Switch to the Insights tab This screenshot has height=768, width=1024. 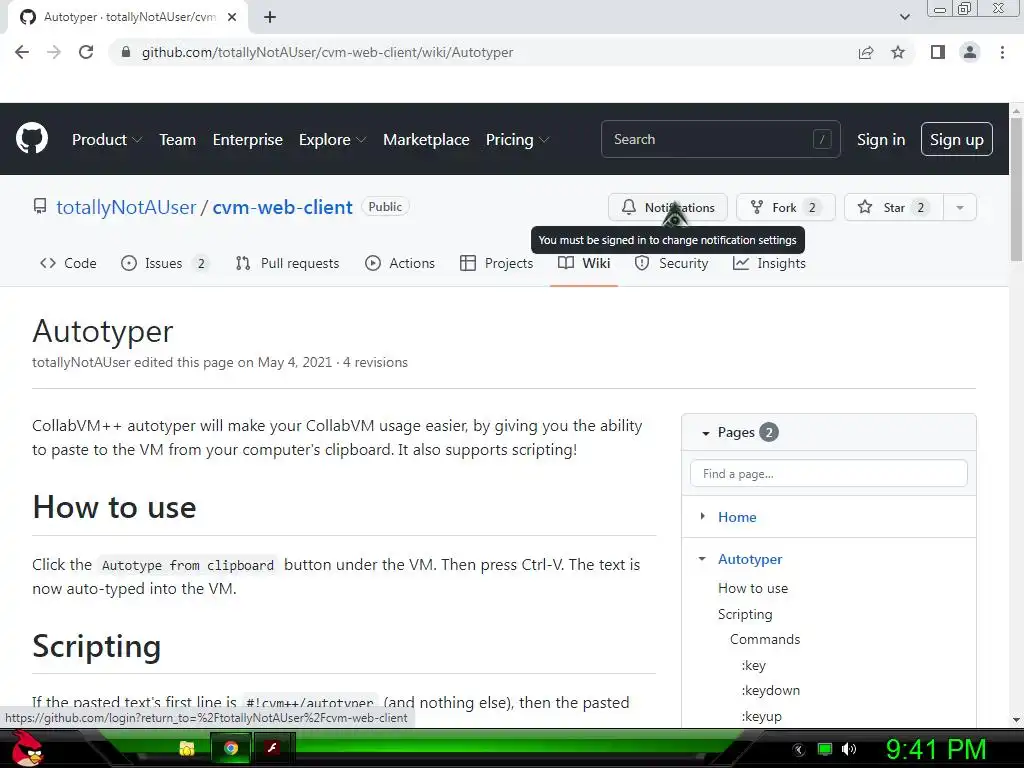click(769, 263)
